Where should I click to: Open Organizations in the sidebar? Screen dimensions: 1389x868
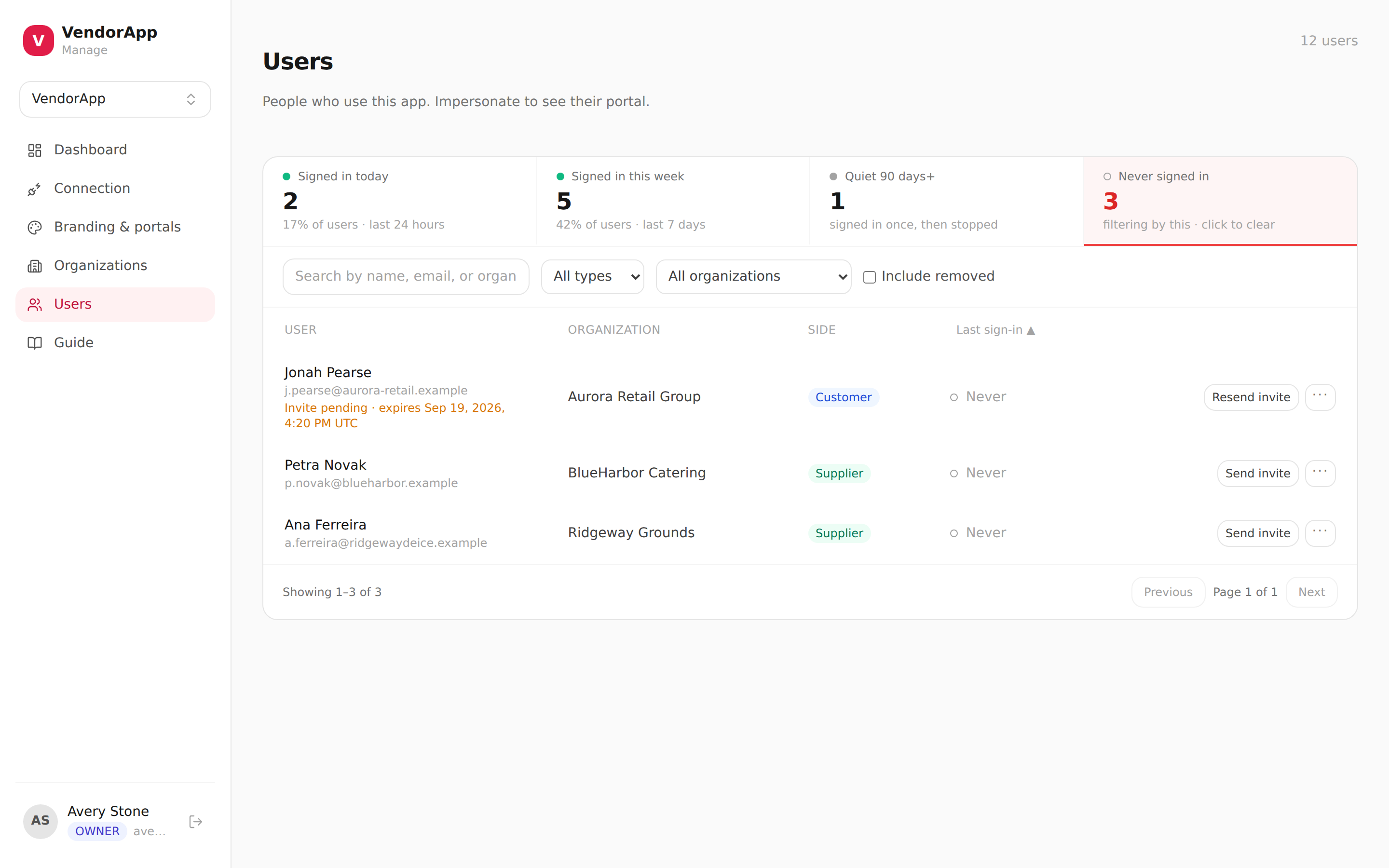click(115, 265)
